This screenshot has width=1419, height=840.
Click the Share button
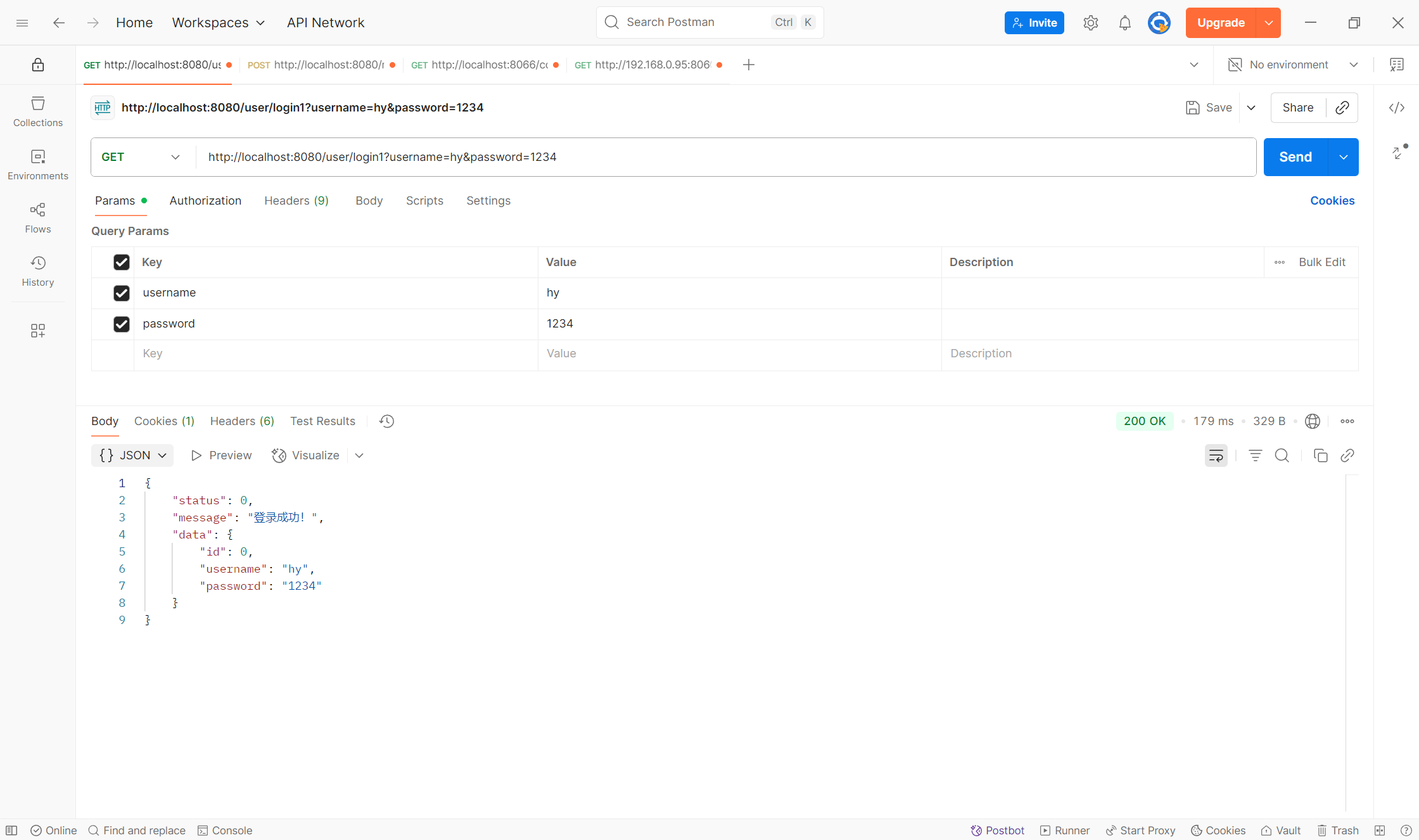pyautogui.click(x=1298, y=108)
